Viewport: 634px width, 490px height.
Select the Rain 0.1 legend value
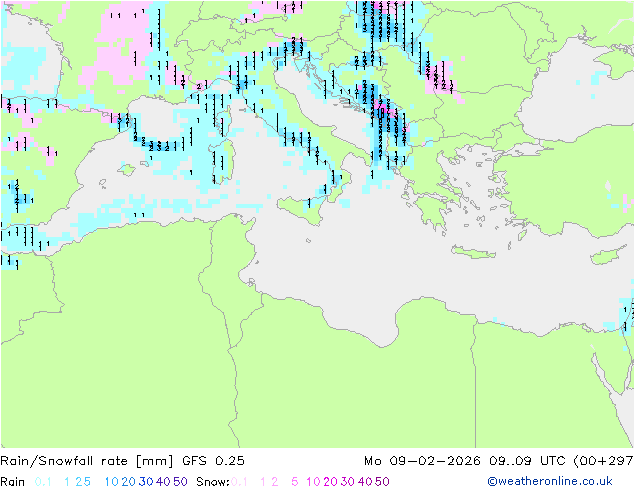coord(43,482)
